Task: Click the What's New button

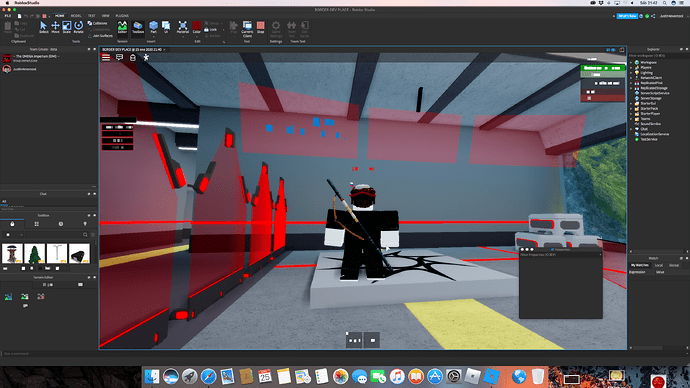Action: [x=627, y=16]
